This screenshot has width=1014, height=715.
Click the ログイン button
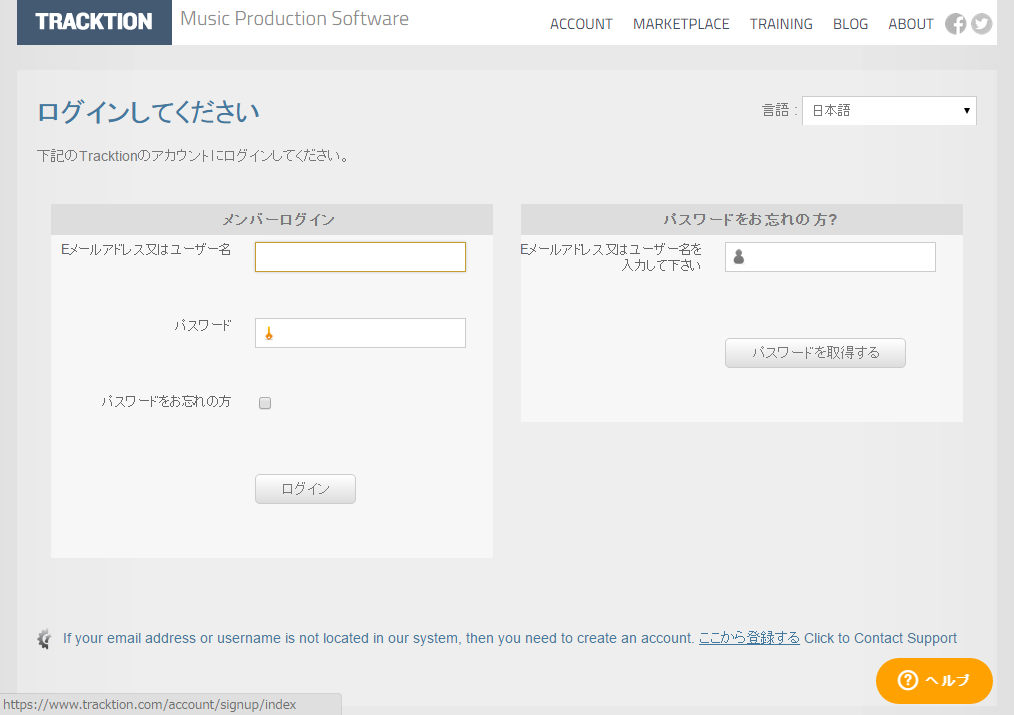pos(305,489)
